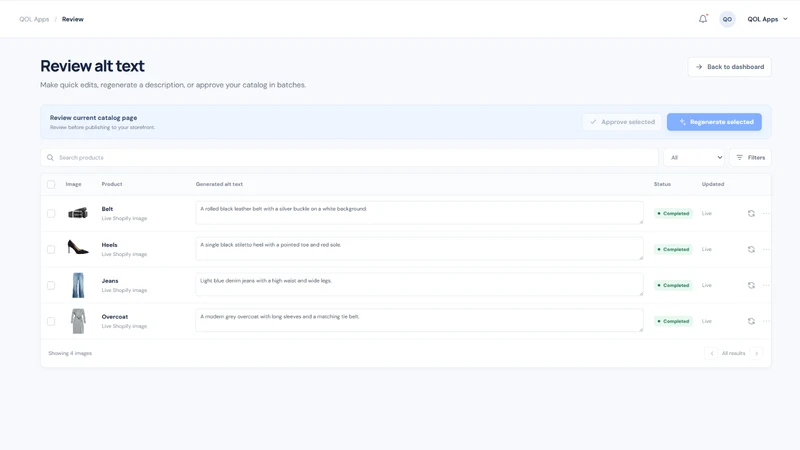Click Completed badge in Belt row
800x450 pixels.
[x=673, y=213]
